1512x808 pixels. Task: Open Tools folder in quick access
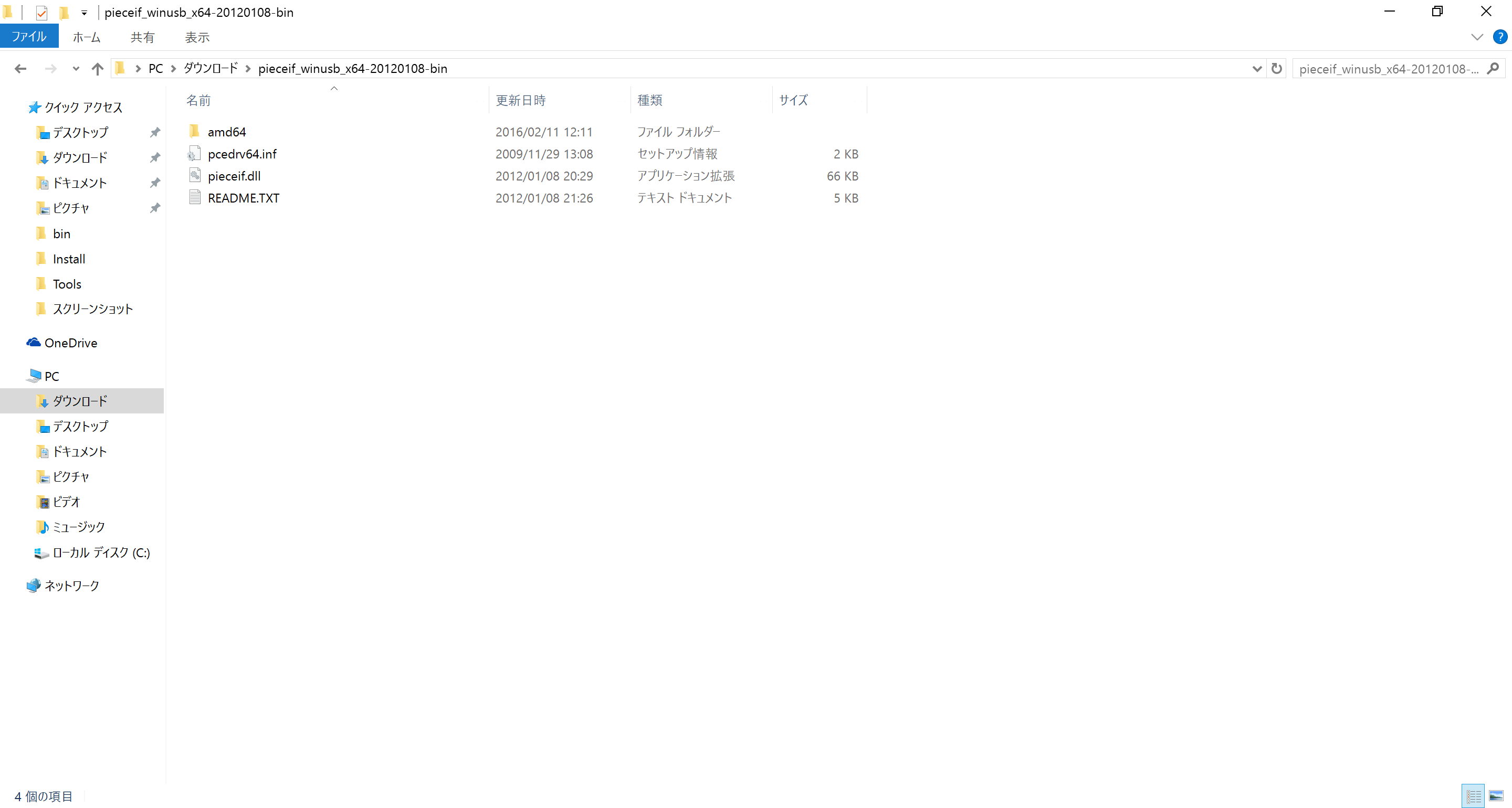tap(59, 284)
